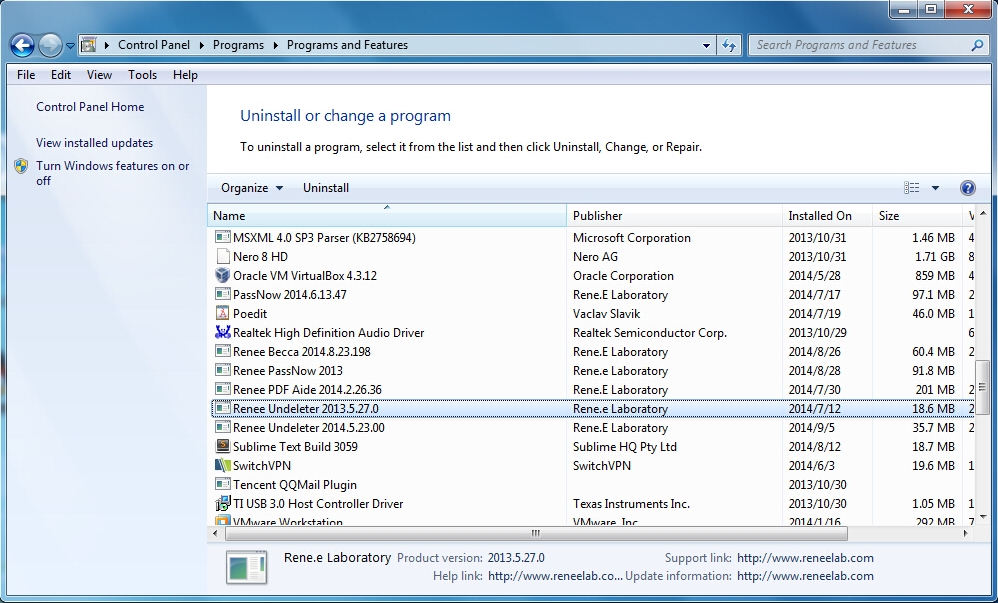The image size is (998, 603).
Task: Click the Poedit program icon
Action: point(223,314)
